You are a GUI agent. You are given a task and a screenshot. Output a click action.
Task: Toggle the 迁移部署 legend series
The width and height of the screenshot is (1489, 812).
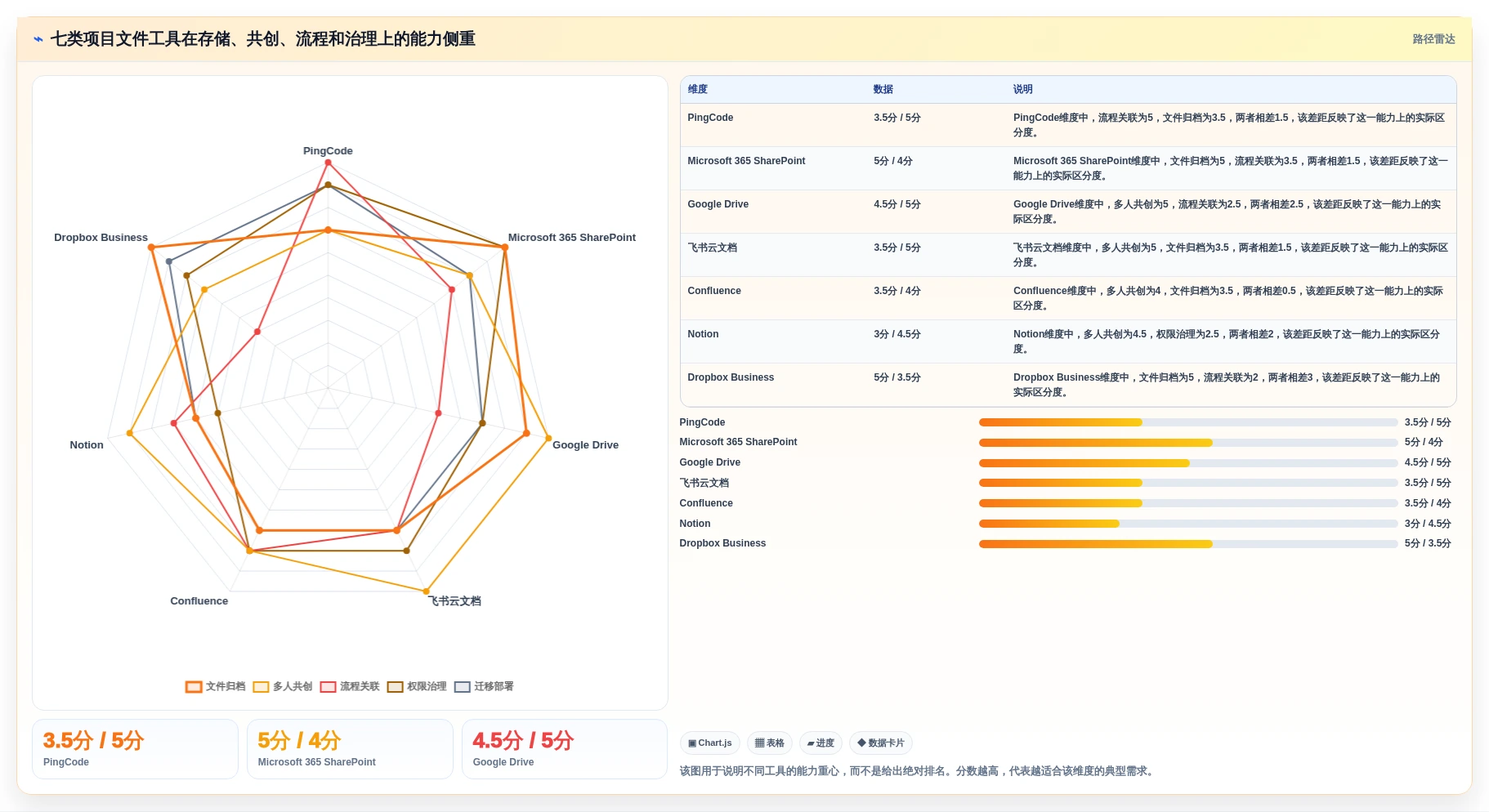click(484, 687)
